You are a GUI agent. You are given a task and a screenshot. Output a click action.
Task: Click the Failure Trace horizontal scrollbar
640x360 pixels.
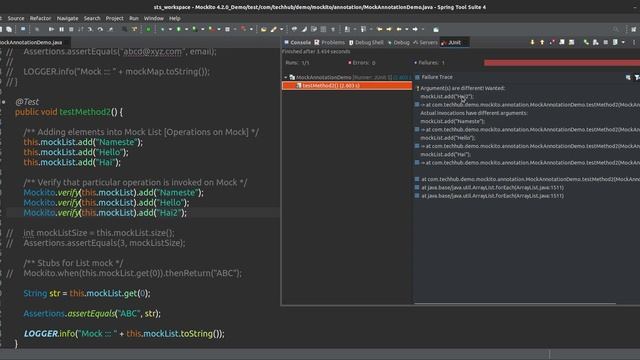pos(515,303)
